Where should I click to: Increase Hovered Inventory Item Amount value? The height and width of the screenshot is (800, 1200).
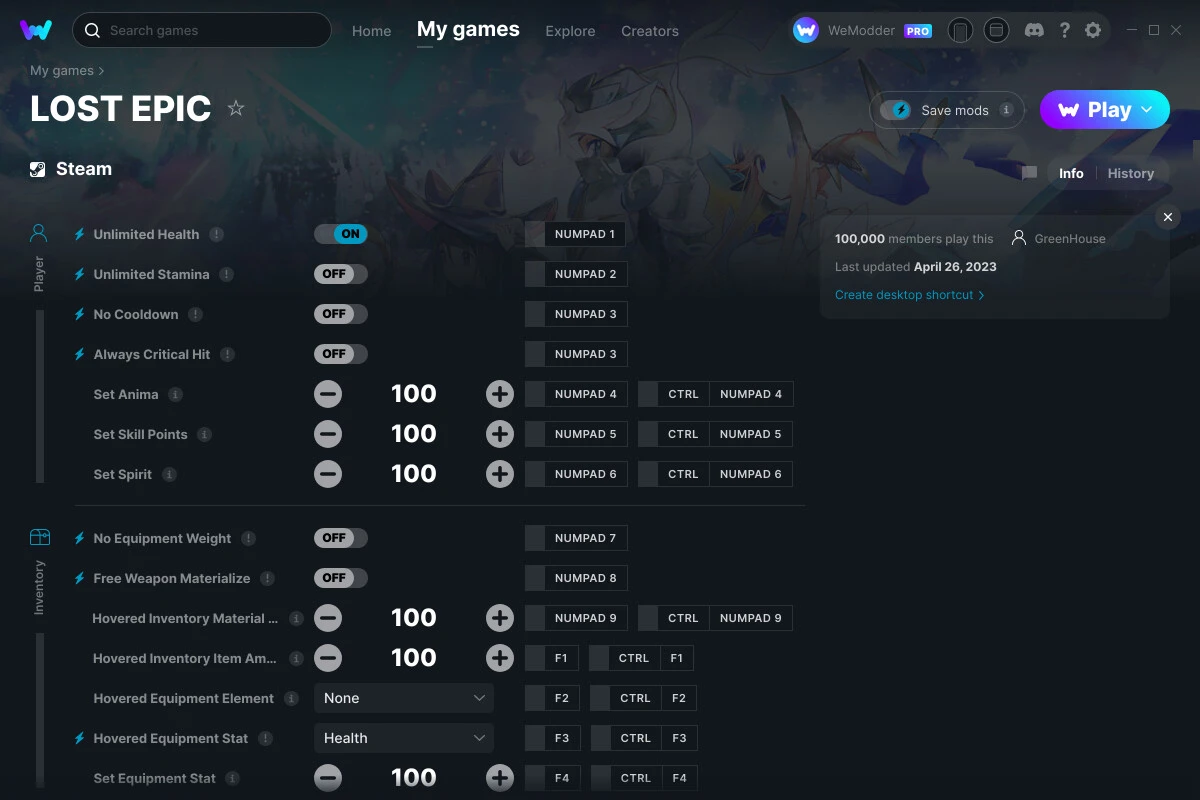tap(500, 658)
